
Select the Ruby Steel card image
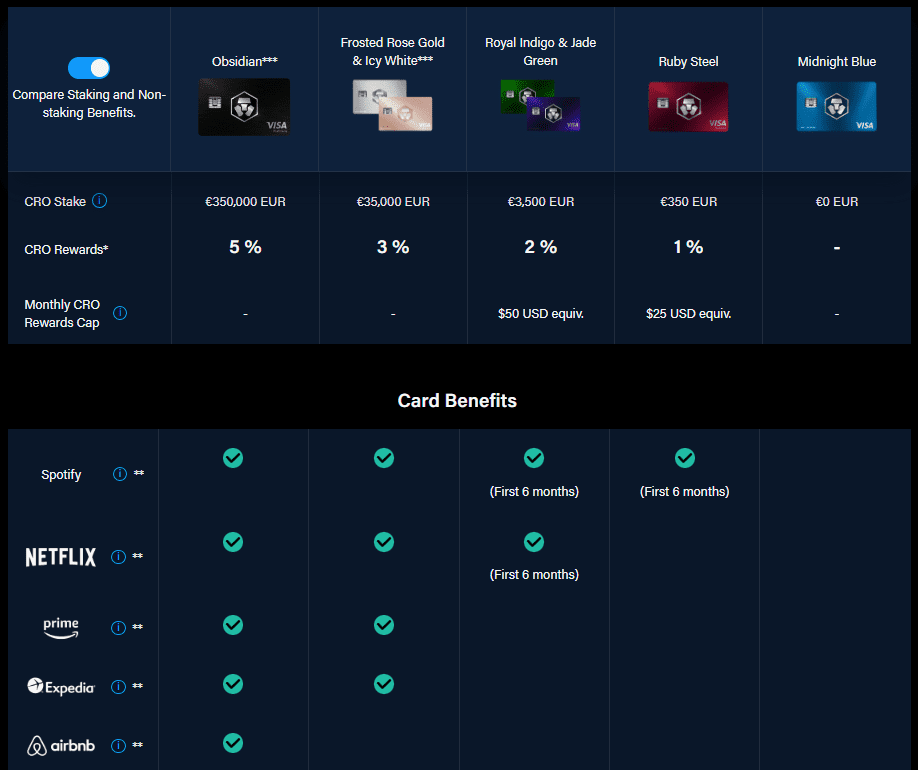[x=688, y=107]
